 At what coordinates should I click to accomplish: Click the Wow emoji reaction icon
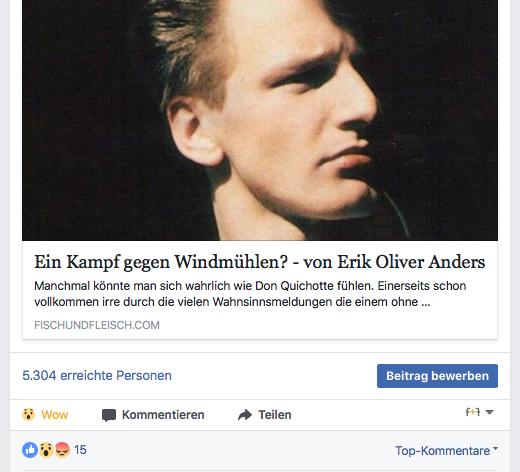click(29, 415)
